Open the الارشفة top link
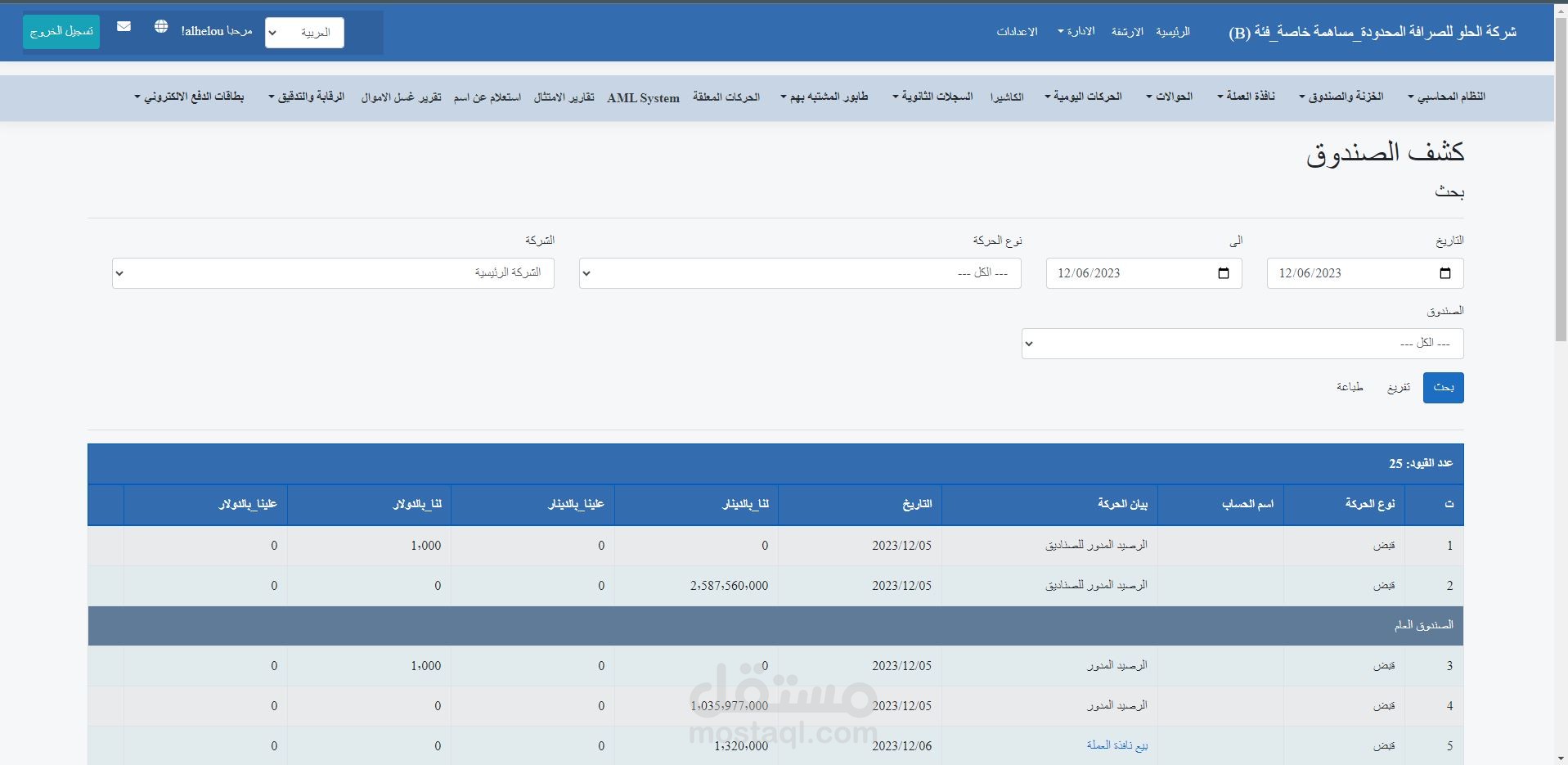 [1127, 32]
